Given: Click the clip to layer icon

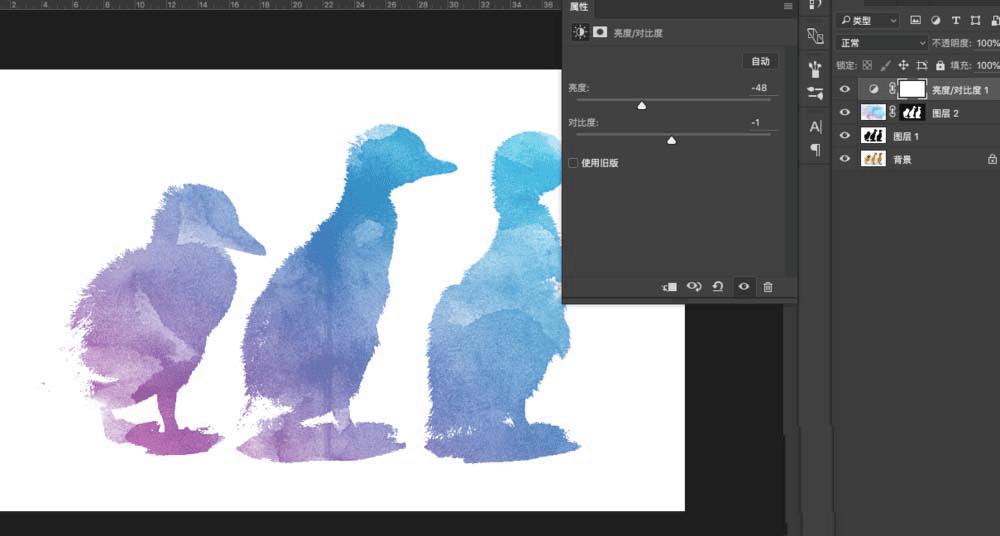Looking at the screenshot, I should tap(670, 287).
